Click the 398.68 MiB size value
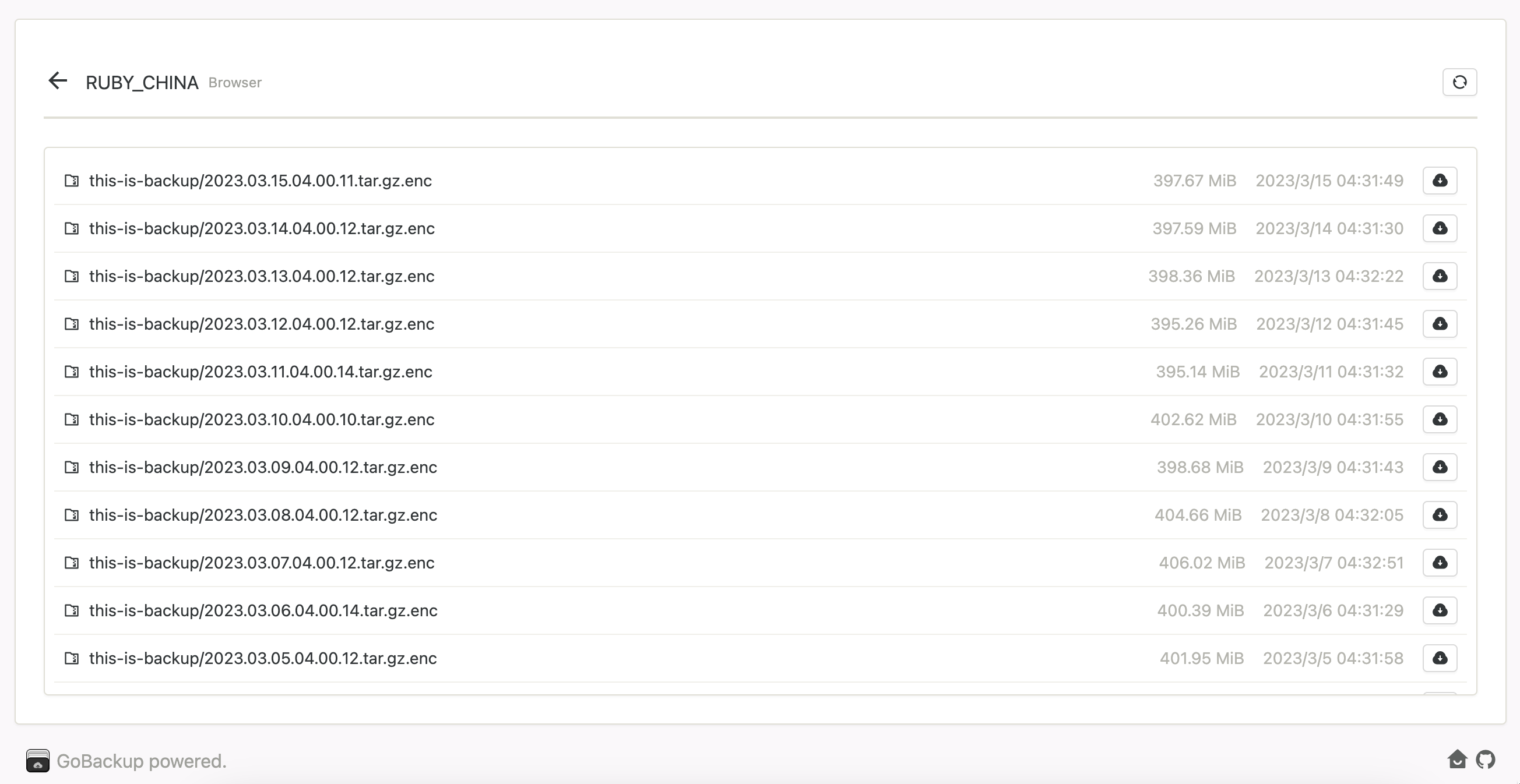The height and width of the screenshot is (784, 1520). (x=1200, y=467)
